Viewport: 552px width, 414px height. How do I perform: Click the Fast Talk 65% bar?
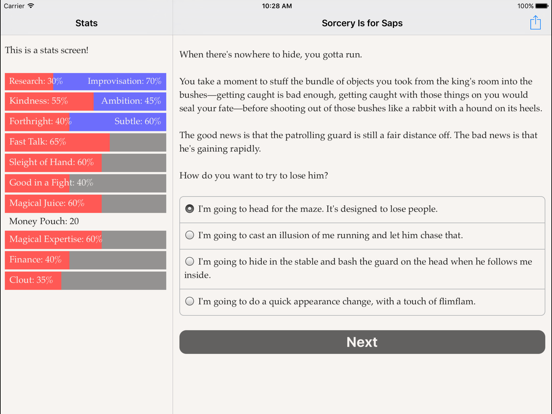coord(86,142)
